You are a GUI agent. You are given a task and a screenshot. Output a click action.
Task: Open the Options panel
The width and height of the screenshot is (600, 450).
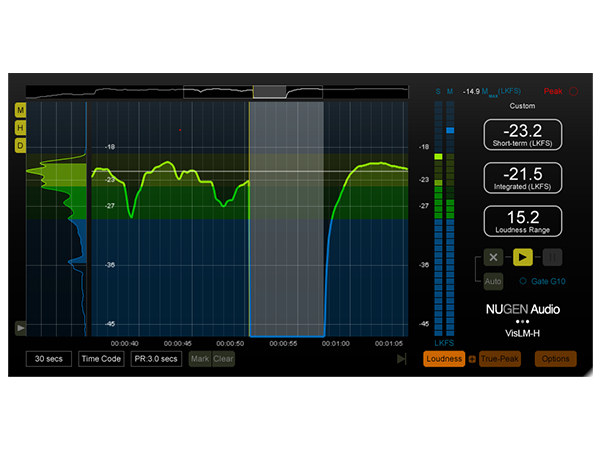coord(556,359)
